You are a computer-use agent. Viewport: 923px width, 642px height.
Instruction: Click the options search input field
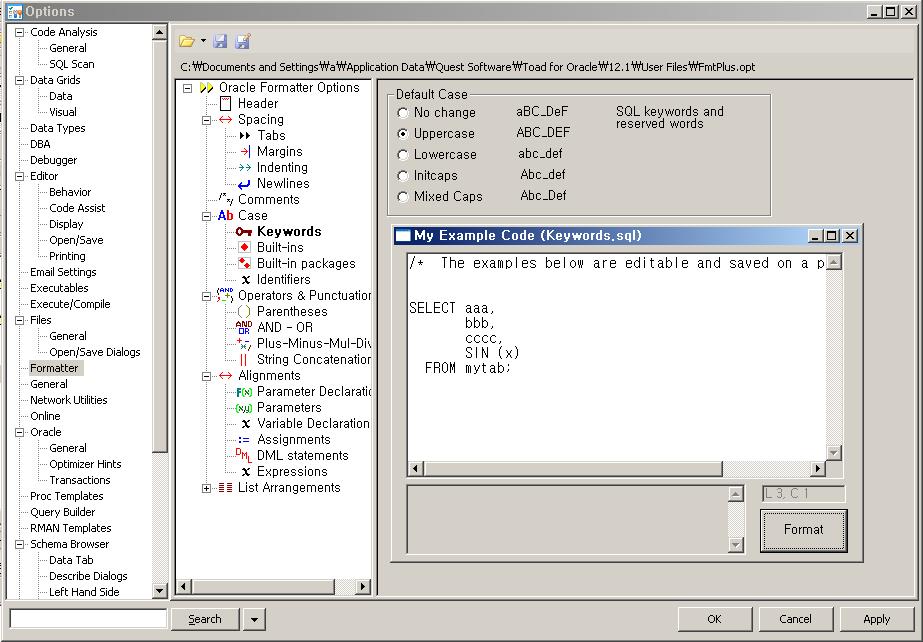[x=88, y=619]
